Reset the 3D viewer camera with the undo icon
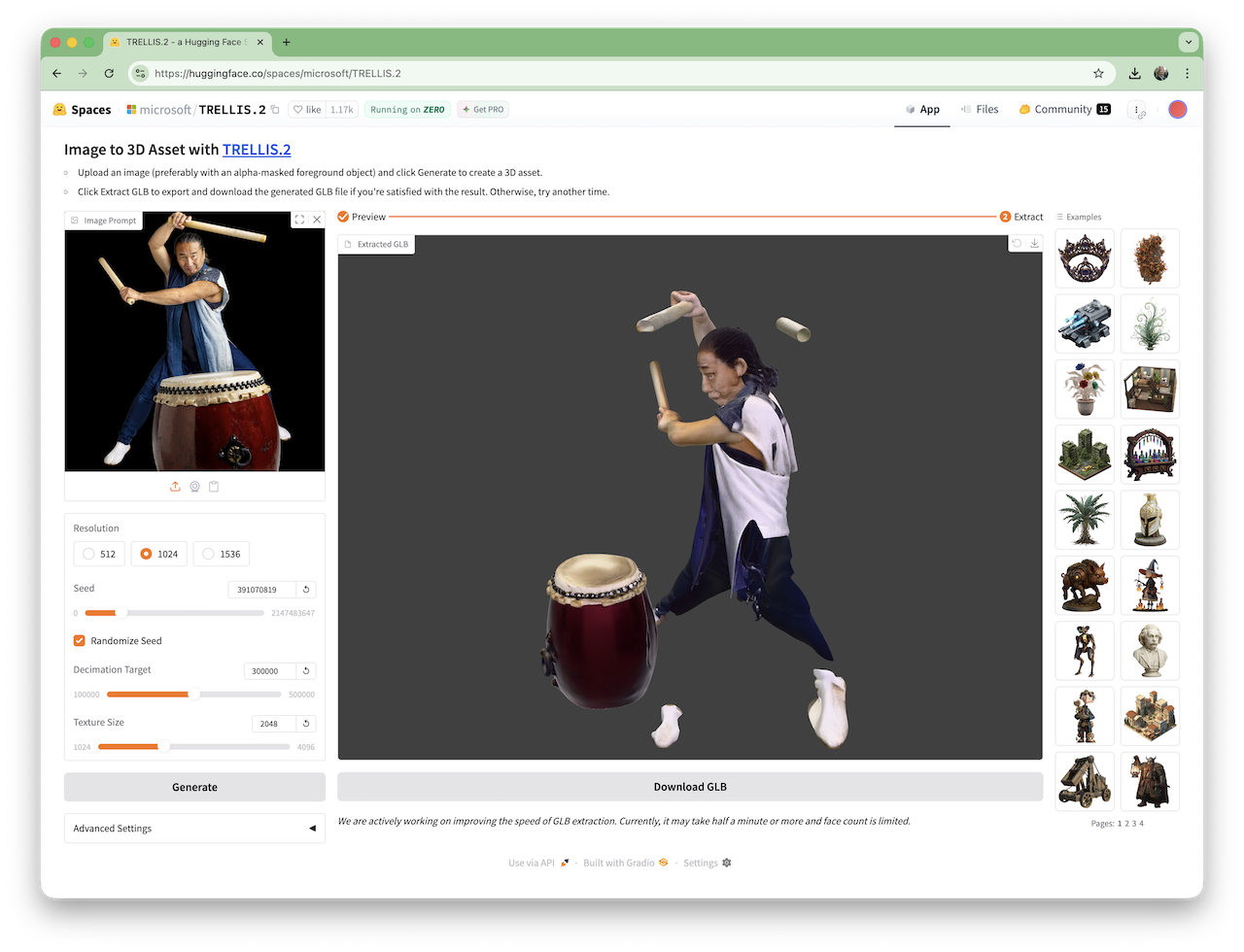 (1017, 244)
